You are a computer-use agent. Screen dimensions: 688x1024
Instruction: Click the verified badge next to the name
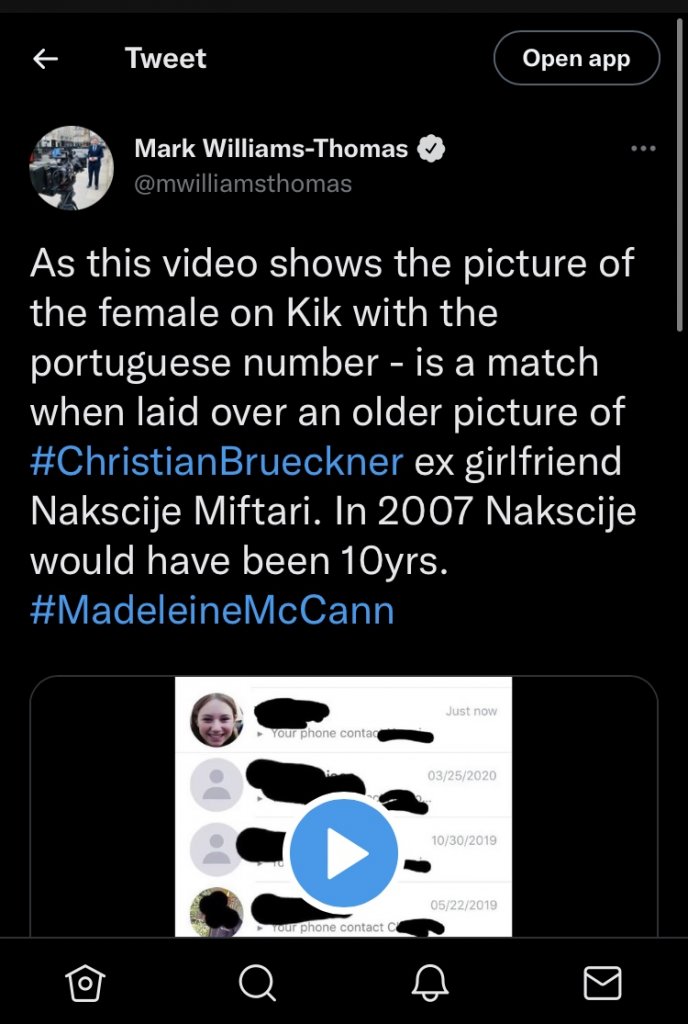(431, 149)
